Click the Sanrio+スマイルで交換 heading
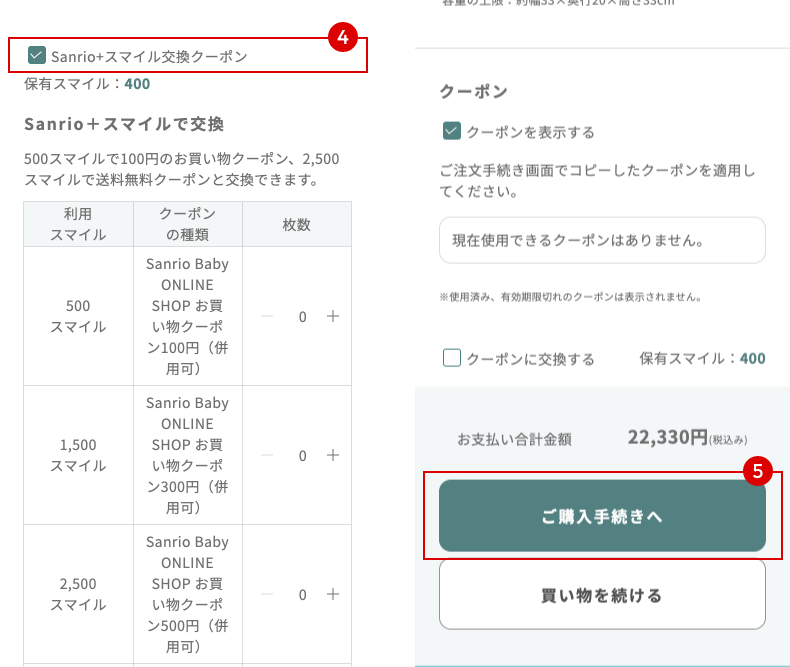Image resolution: width=790 pixels, height=667 pixels. pyautogui.click(x=124, y=124)
